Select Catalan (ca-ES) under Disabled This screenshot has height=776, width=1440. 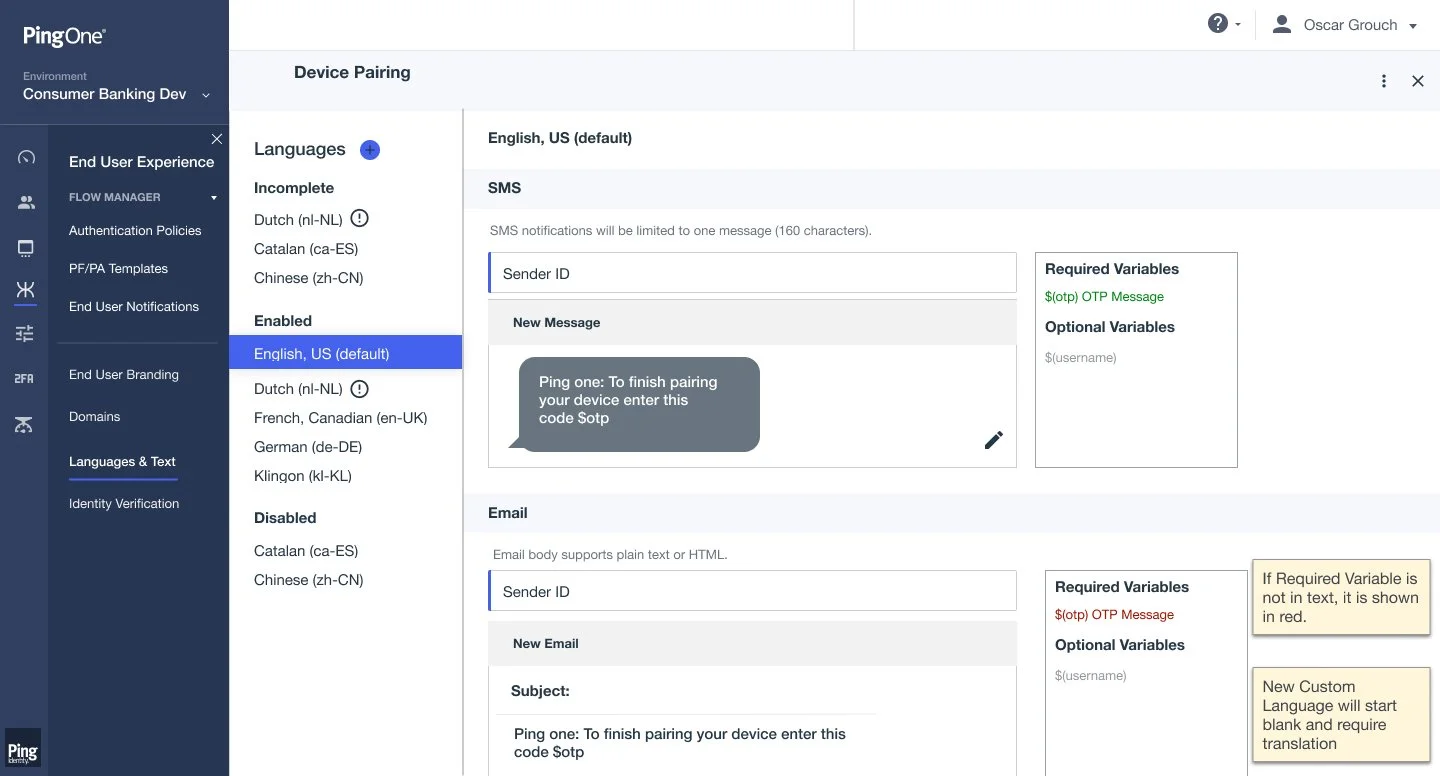tap(306, 551)
